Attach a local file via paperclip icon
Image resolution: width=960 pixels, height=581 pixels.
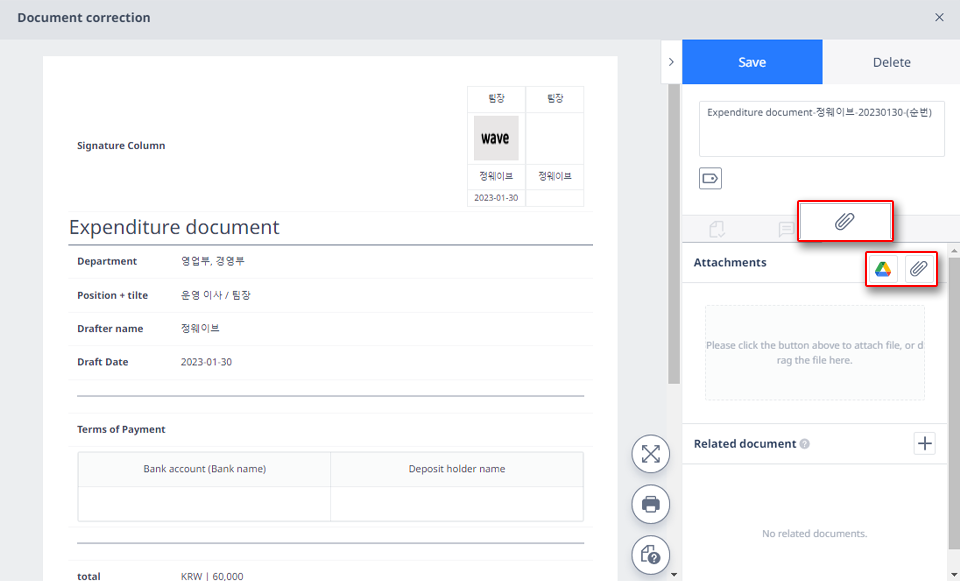(920, 269)
